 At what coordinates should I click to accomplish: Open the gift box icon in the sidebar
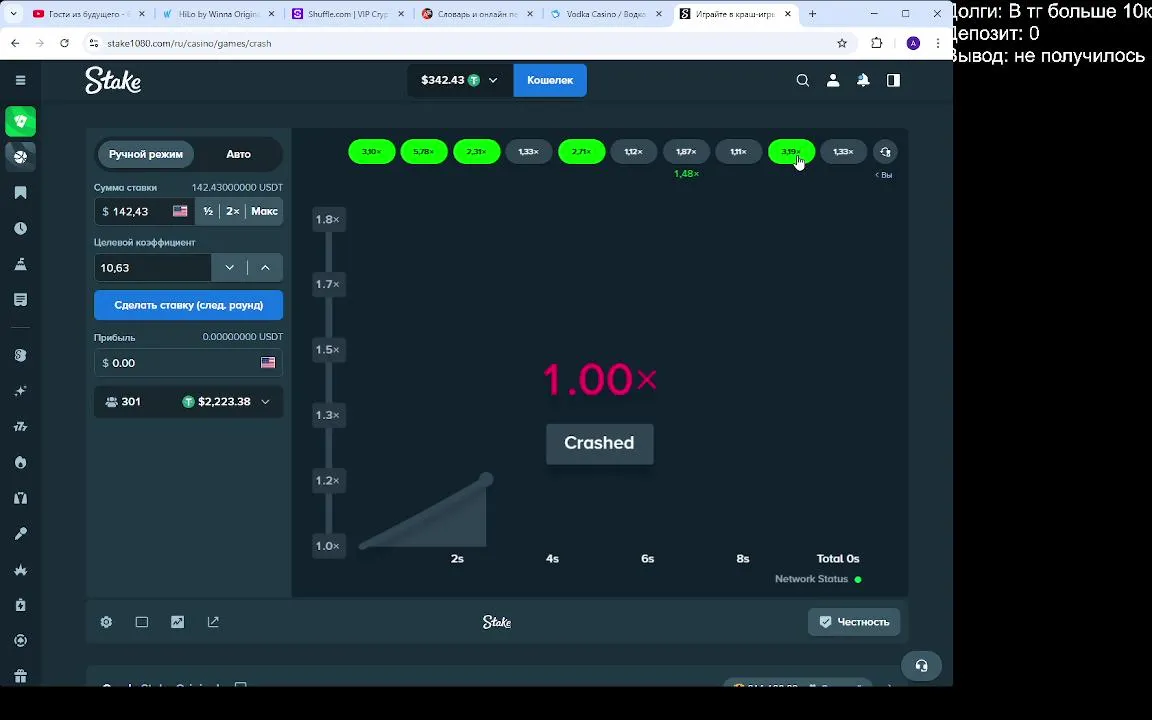[x=21, y=676]
